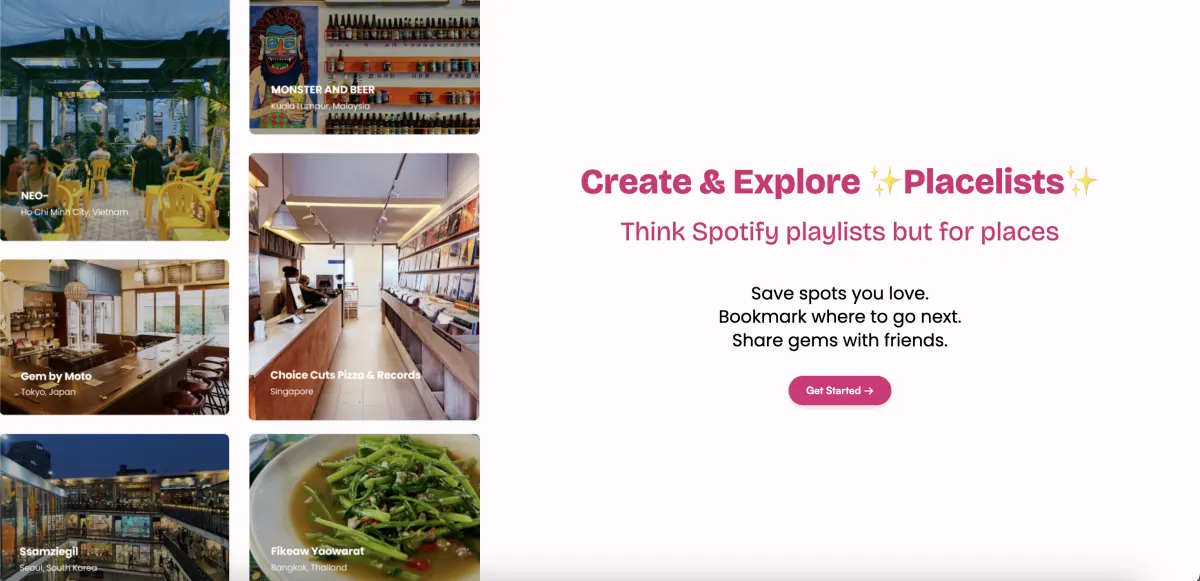The width and height of the screenshot is (1200, 581).
Task: Click the Tokyo, Japan location label
Action: pos(48,392)
